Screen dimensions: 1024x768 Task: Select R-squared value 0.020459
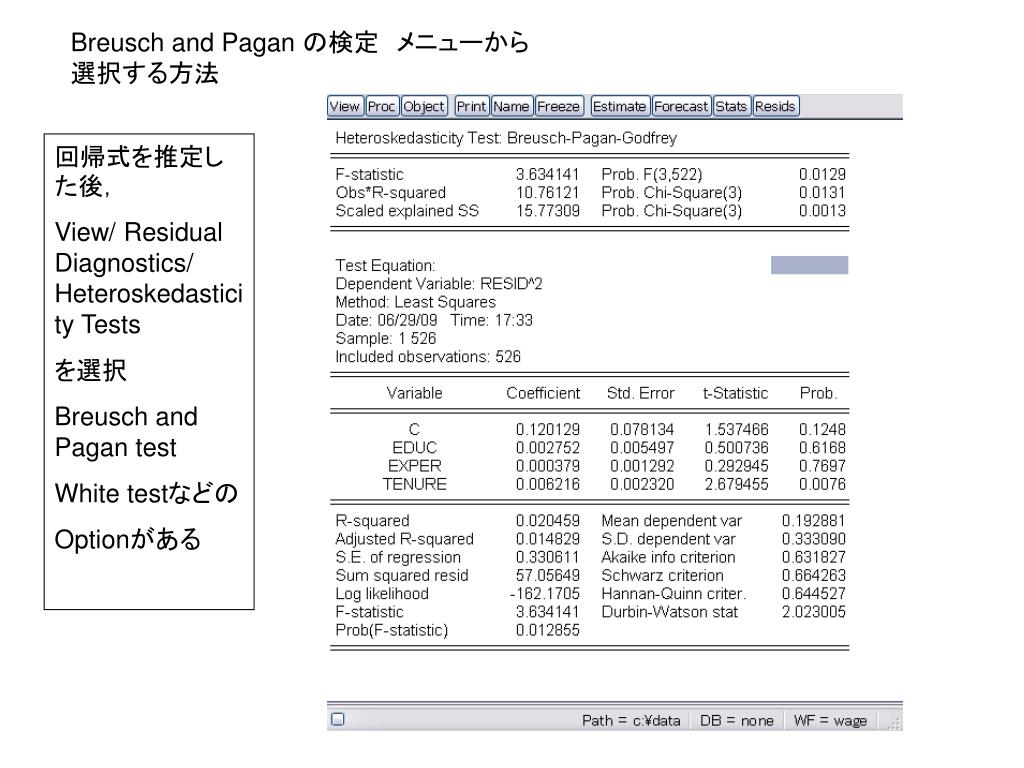547,521
